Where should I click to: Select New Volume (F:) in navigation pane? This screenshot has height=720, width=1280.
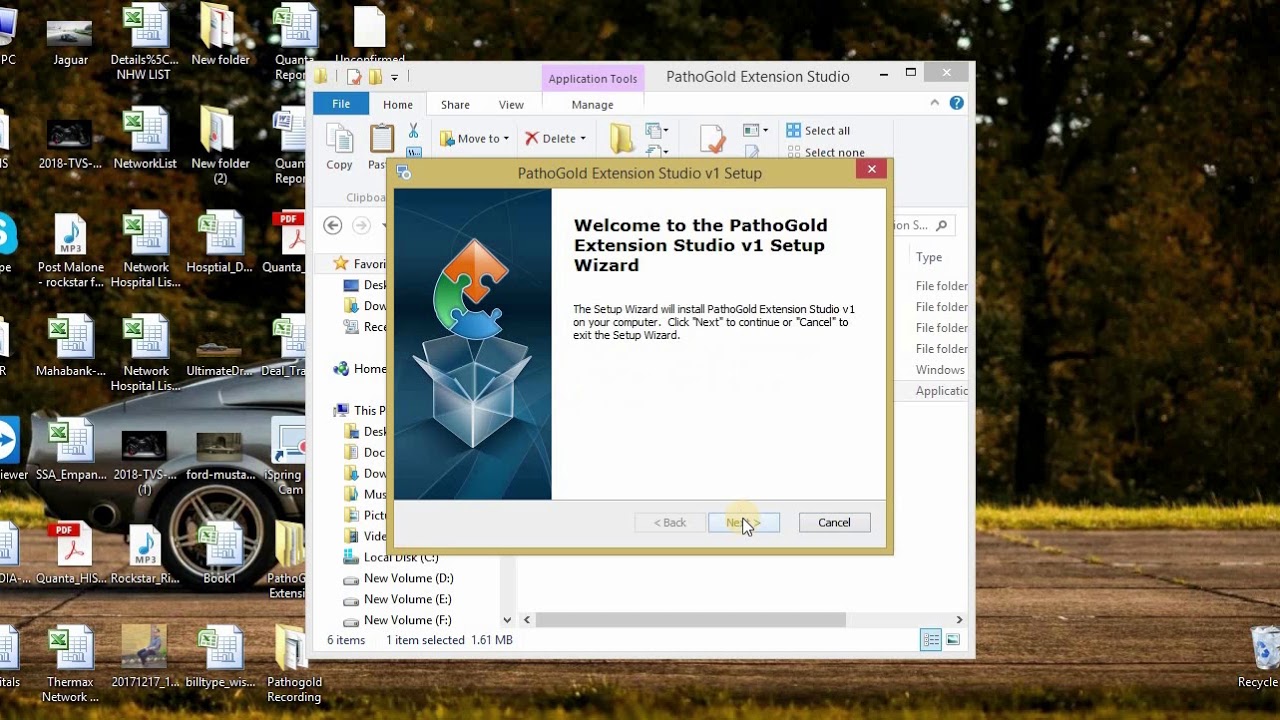398,620
